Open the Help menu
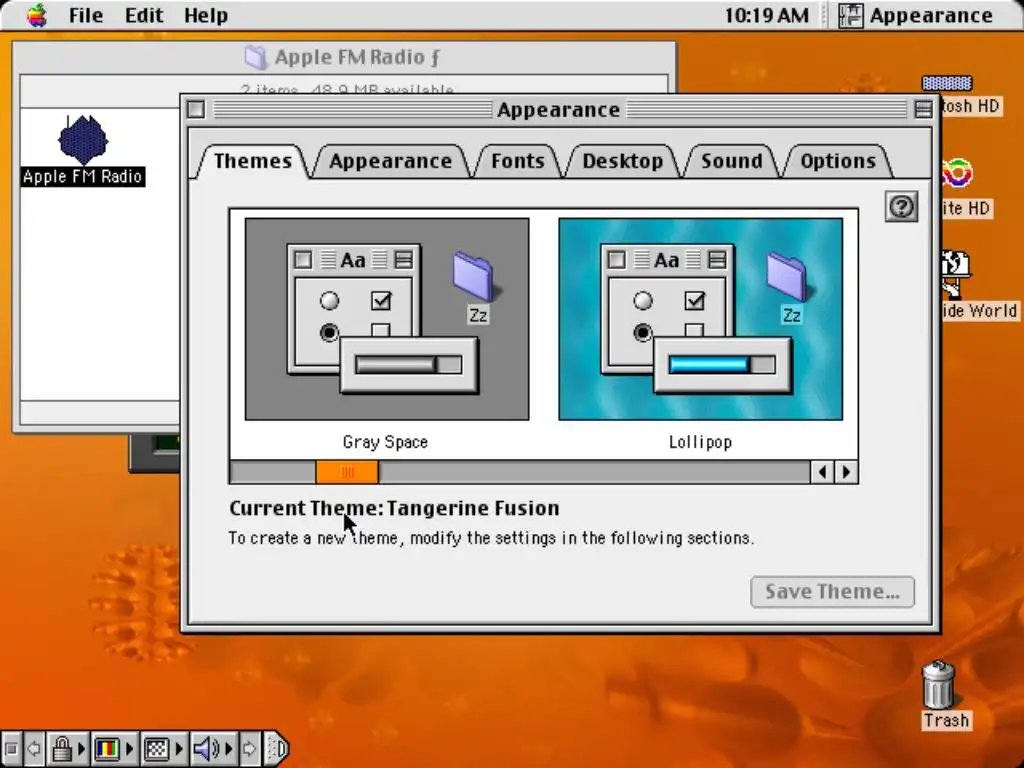Viewport: 1024px width, 768px height. [205, 15]
